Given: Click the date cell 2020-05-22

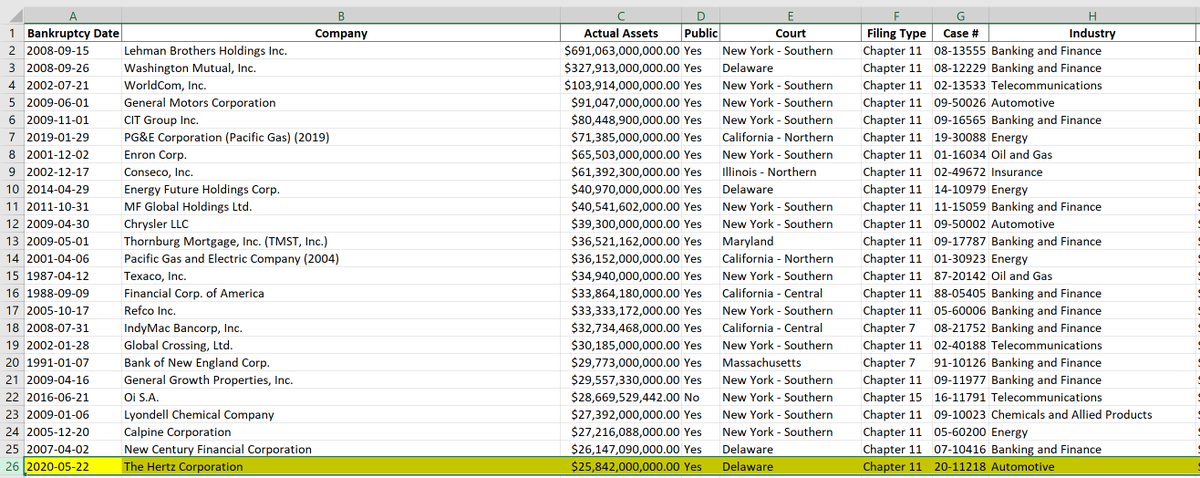Looking at the screenshot, I should [x=72, y=466].
